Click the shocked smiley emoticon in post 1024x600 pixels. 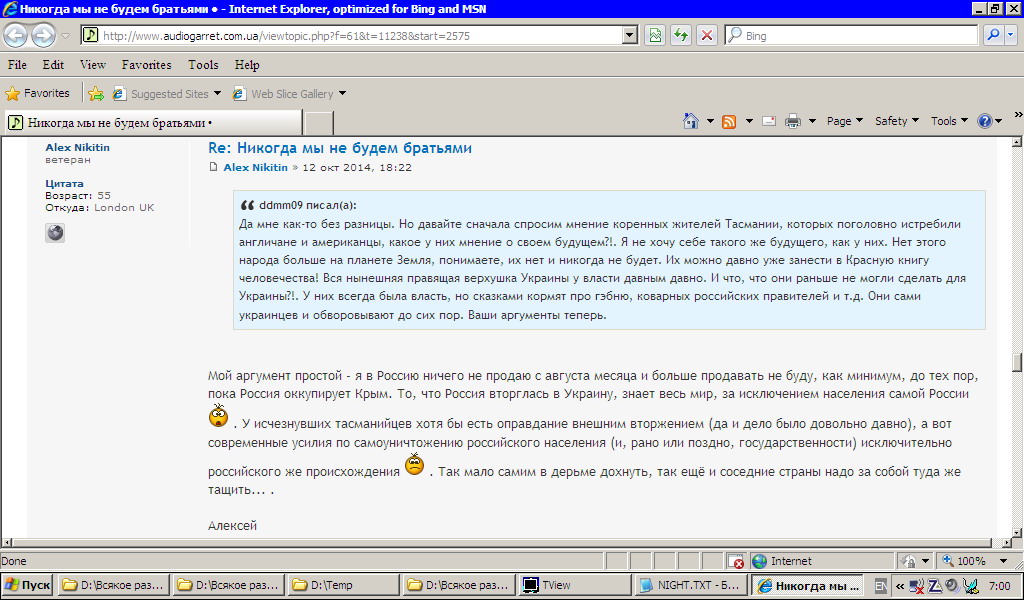coord(218,415)
